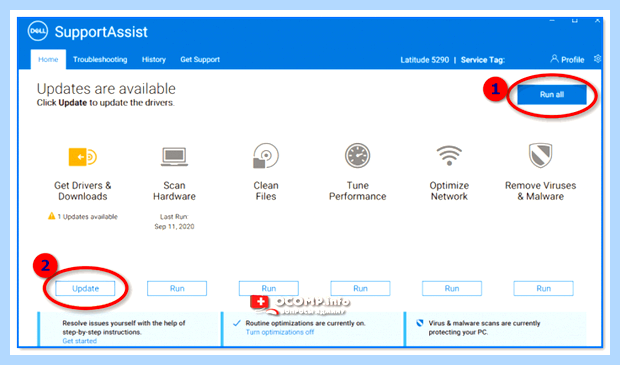This screenshot has height=365, width=620.
Task: Click the '1 Updates available' text
Action: (87, 217)
